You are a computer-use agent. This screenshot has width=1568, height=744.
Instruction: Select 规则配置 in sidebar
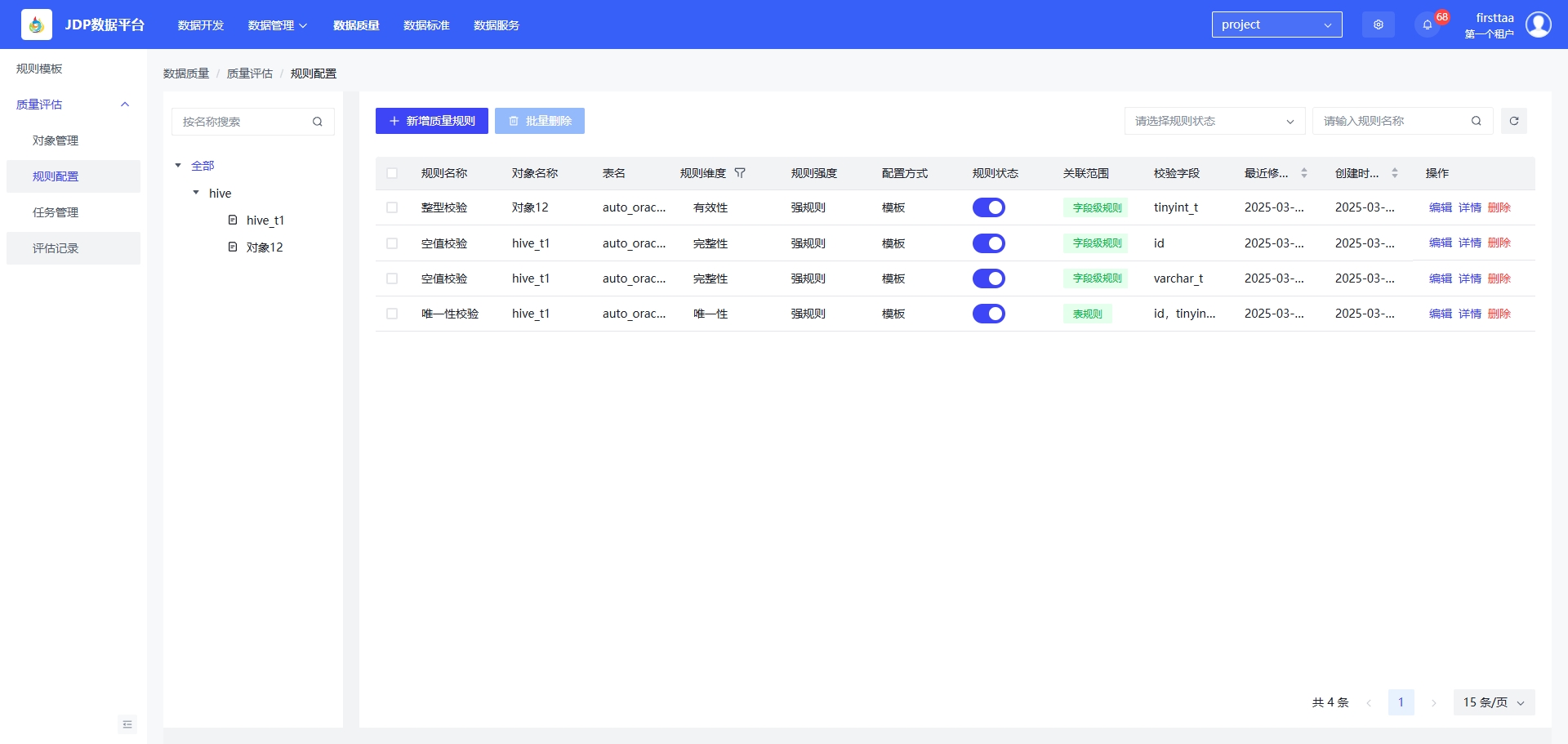tap(73, 176)
